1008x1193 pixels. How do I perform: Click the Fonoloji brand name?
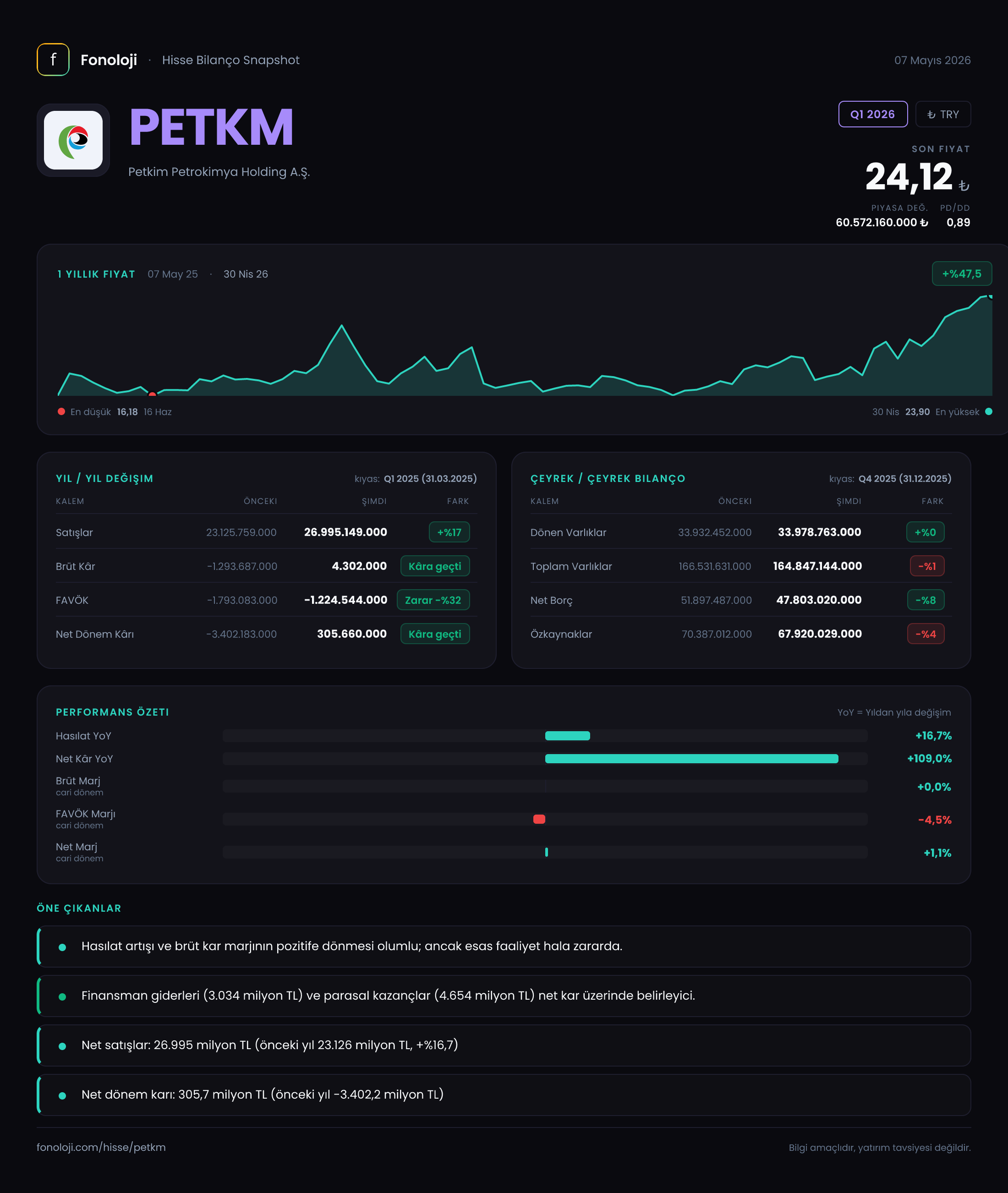click(x=109, y=60)
